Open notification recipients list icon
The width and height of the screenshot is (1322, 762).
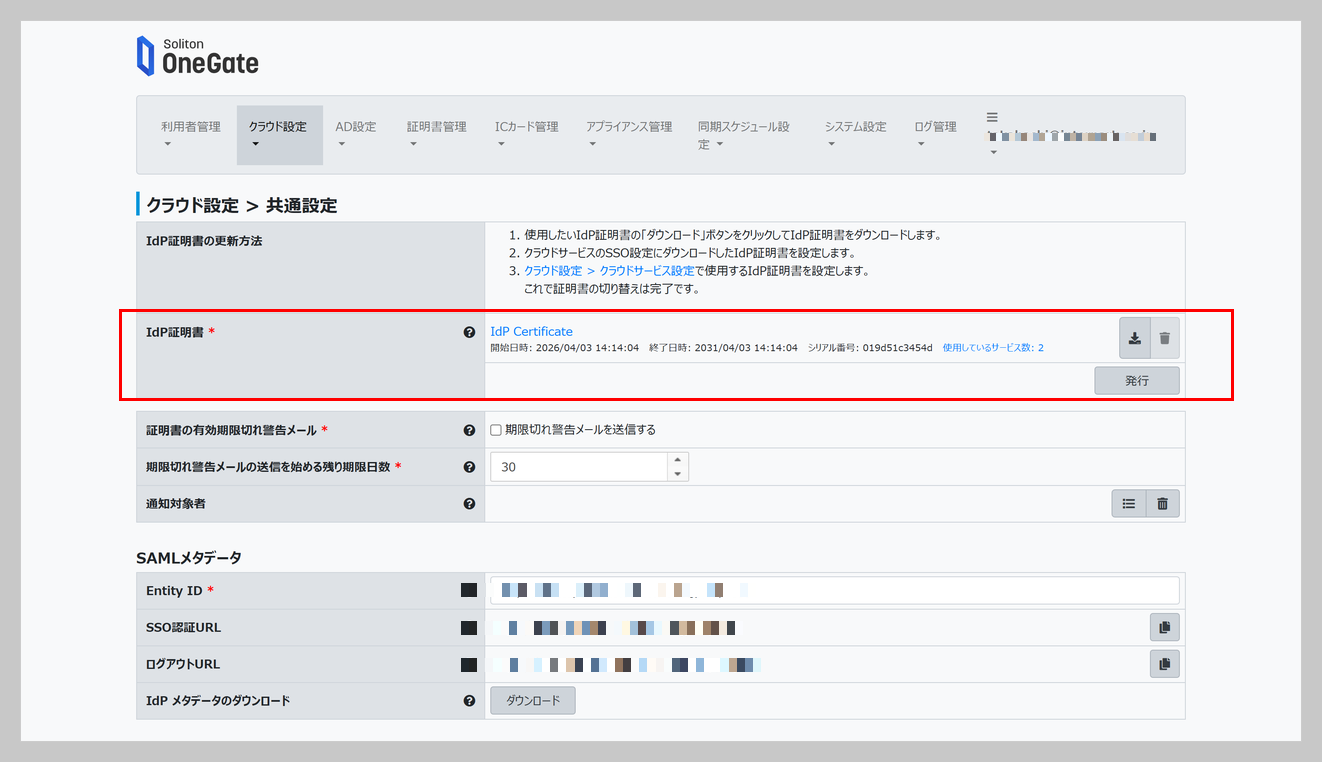tap(1129, 504)
